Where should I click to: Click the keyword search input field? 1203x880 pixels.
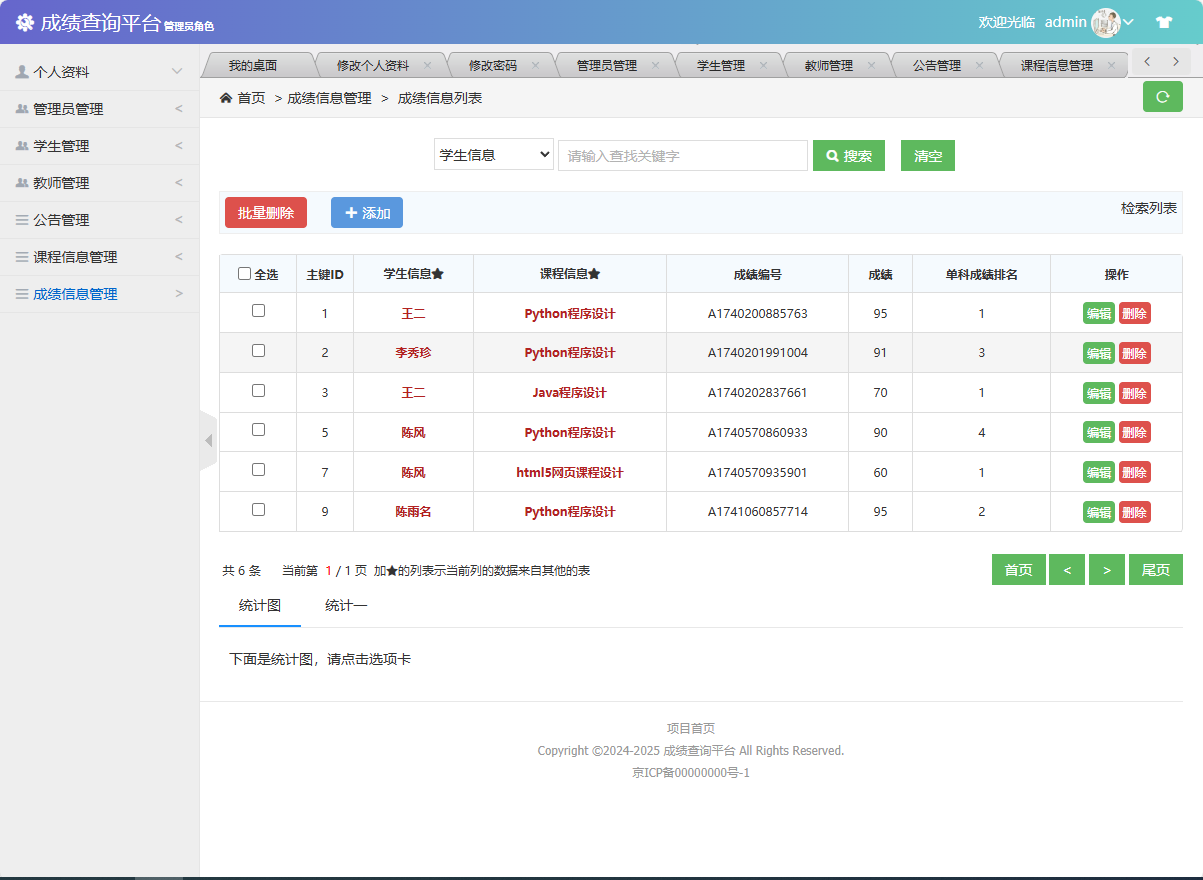[x=682, y=155]
